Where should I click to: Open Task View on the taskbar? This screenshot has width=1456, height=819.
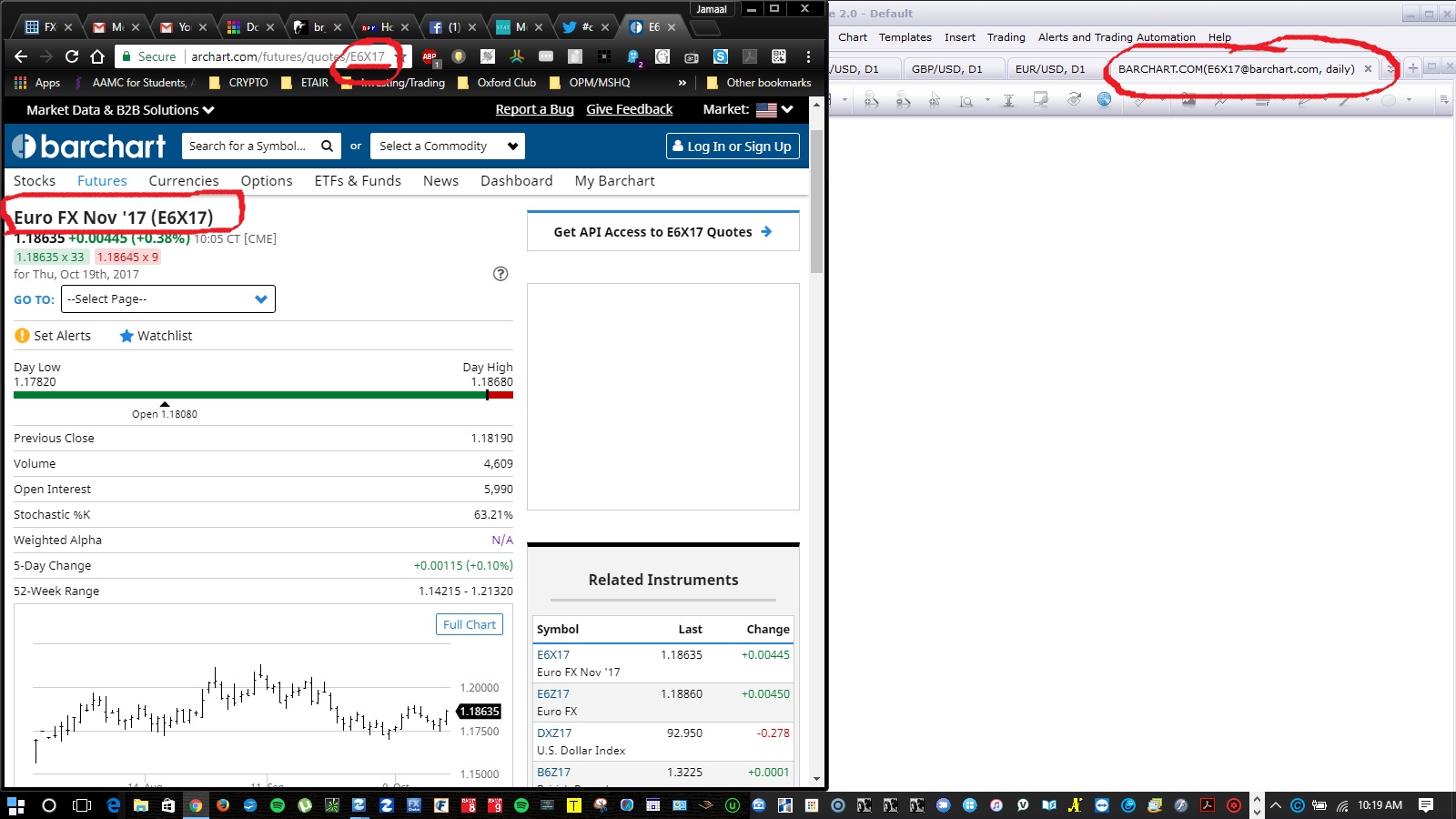pos(82,805)
